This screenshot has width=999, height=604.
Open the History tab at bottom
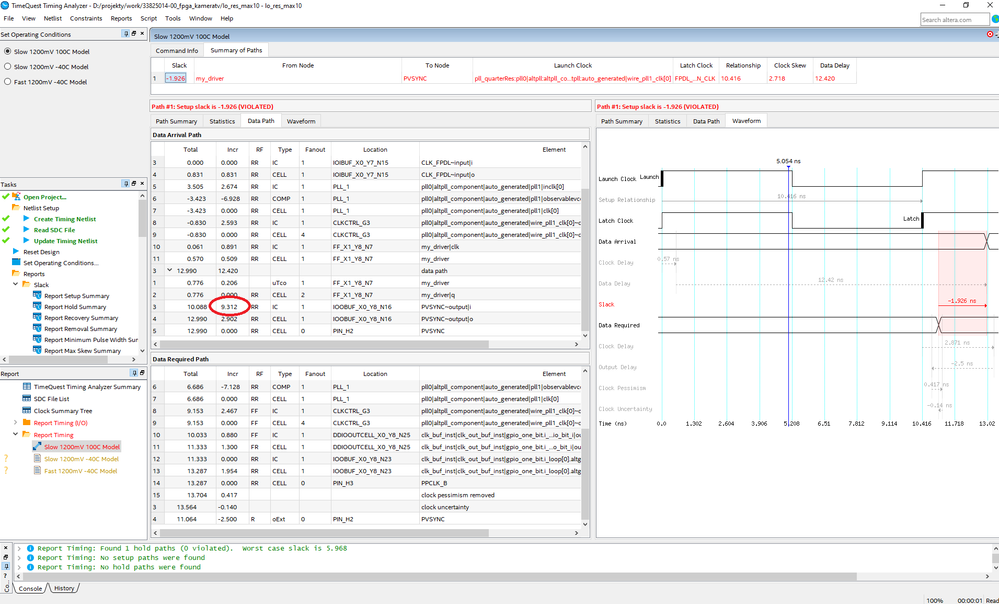pyautogui.click(x=63, y=588)
